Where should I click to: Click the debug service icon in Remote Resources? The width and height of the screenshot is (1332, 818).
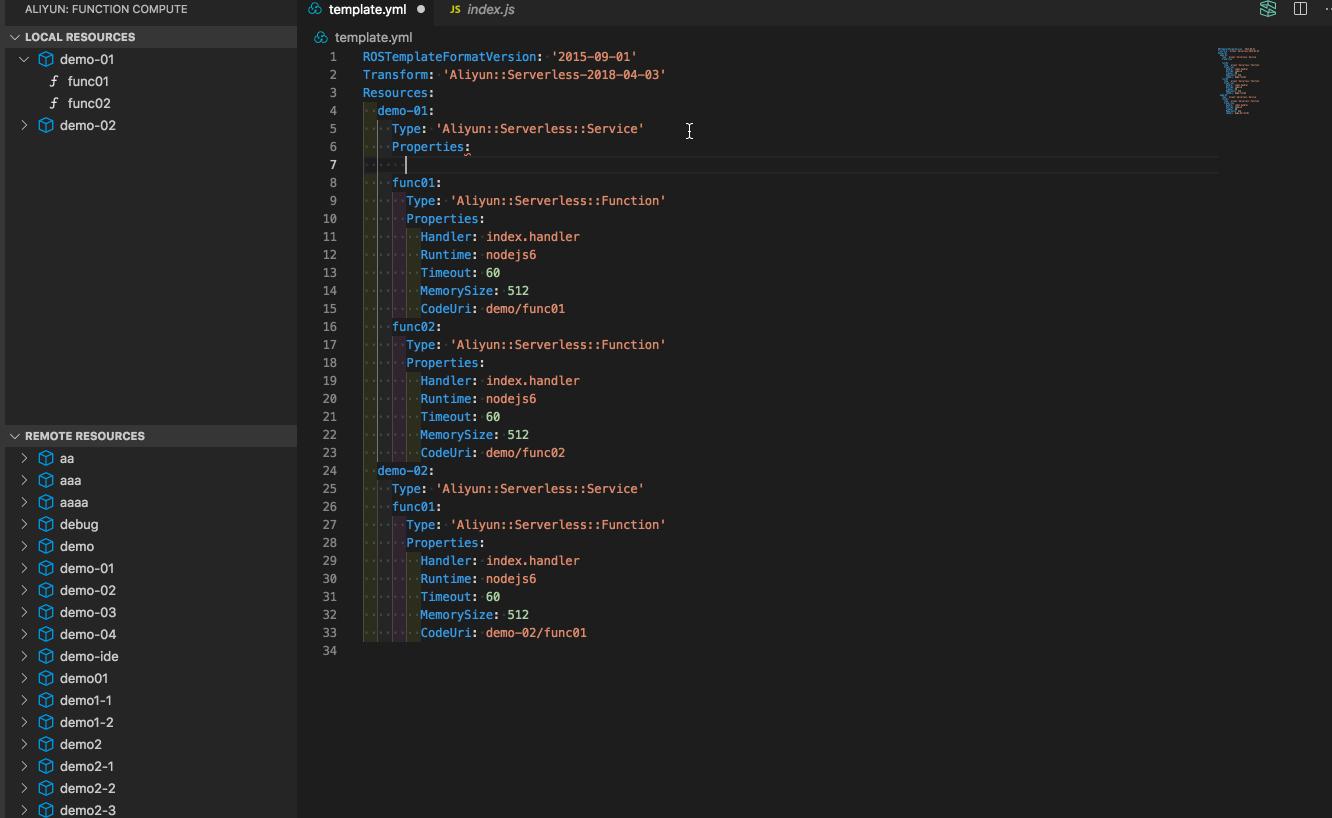tap(46, 524)
